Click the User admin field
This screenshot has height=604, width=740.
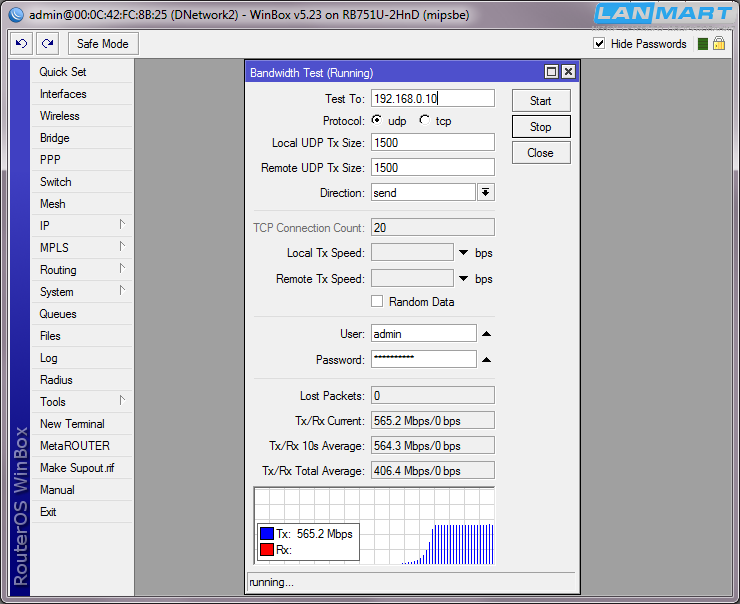424,334
